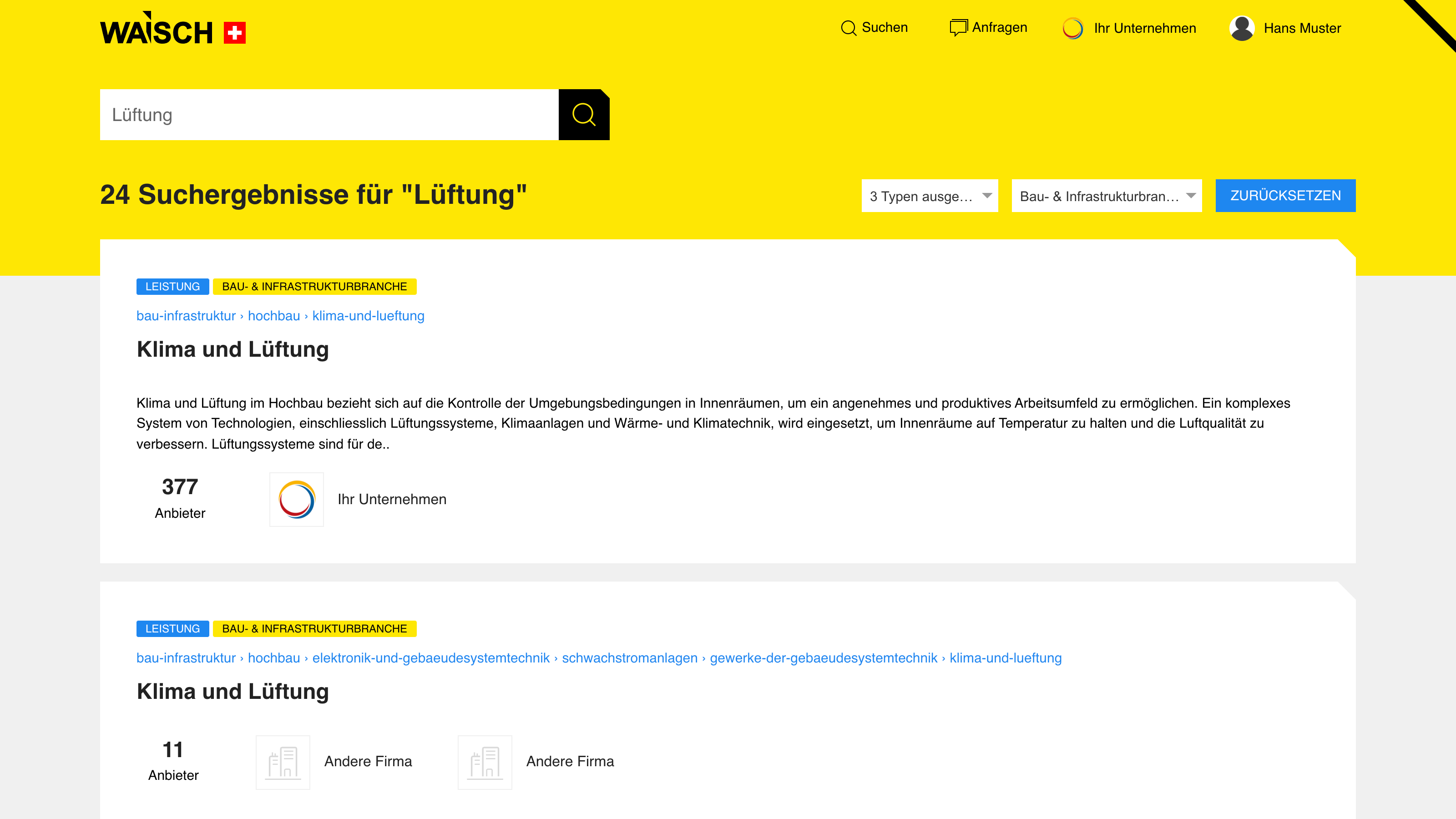Click the ZURÜCKSETZEN button
This screenshot has height=819, width=1456.
(x=1285, y=196)
